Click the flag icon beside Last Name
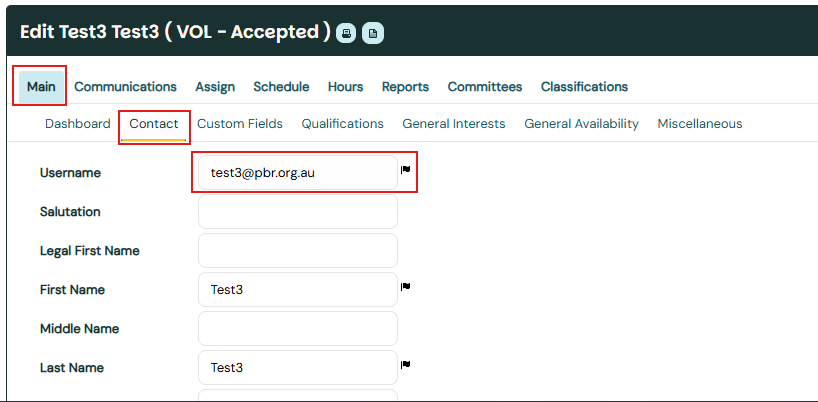This screenshot has height=402, width=818. coord(406,365)
